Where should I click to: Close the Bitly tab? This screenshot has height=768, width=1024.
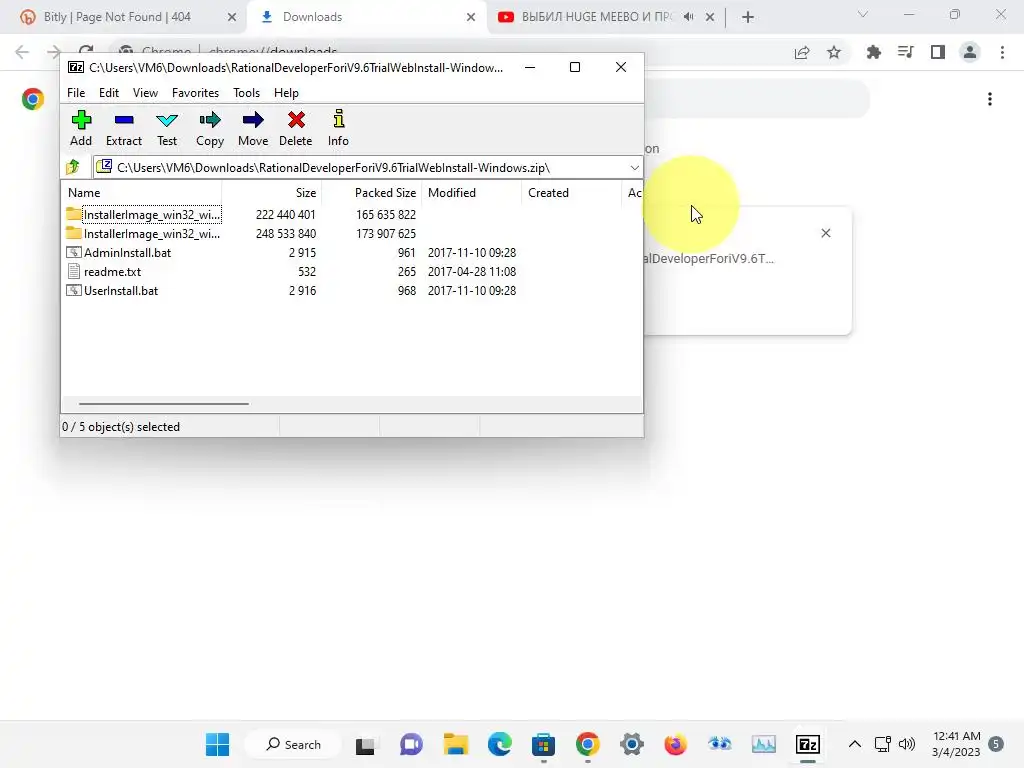[232, 17]
